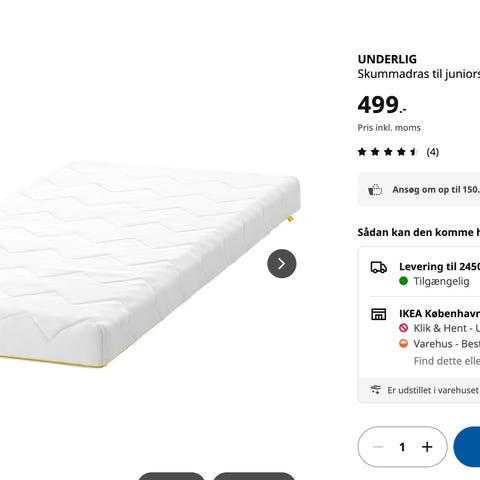The height and width of the screenshot is (480, 480).
Task: Open IKEA København store option
Action: click(425, 337)
